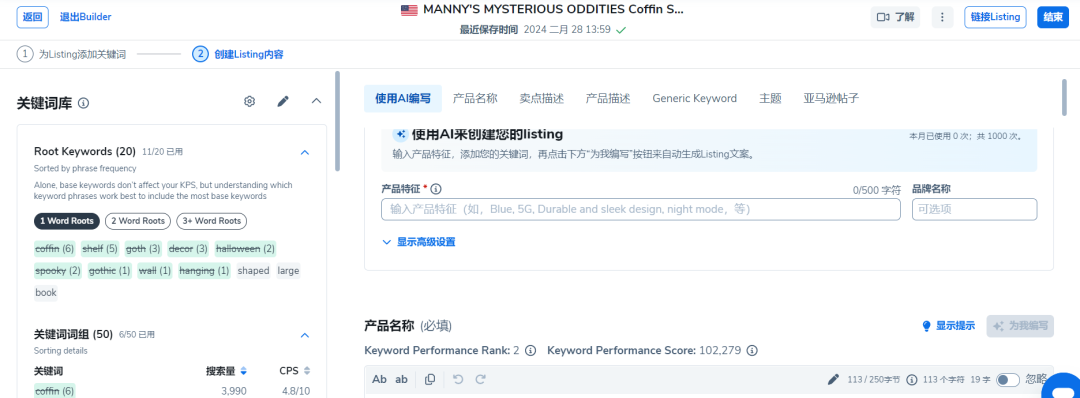The width and height of the screenshot is (1080, 398).
Task: Open the three-dot more options menu
Action: [x=942, y=17]
